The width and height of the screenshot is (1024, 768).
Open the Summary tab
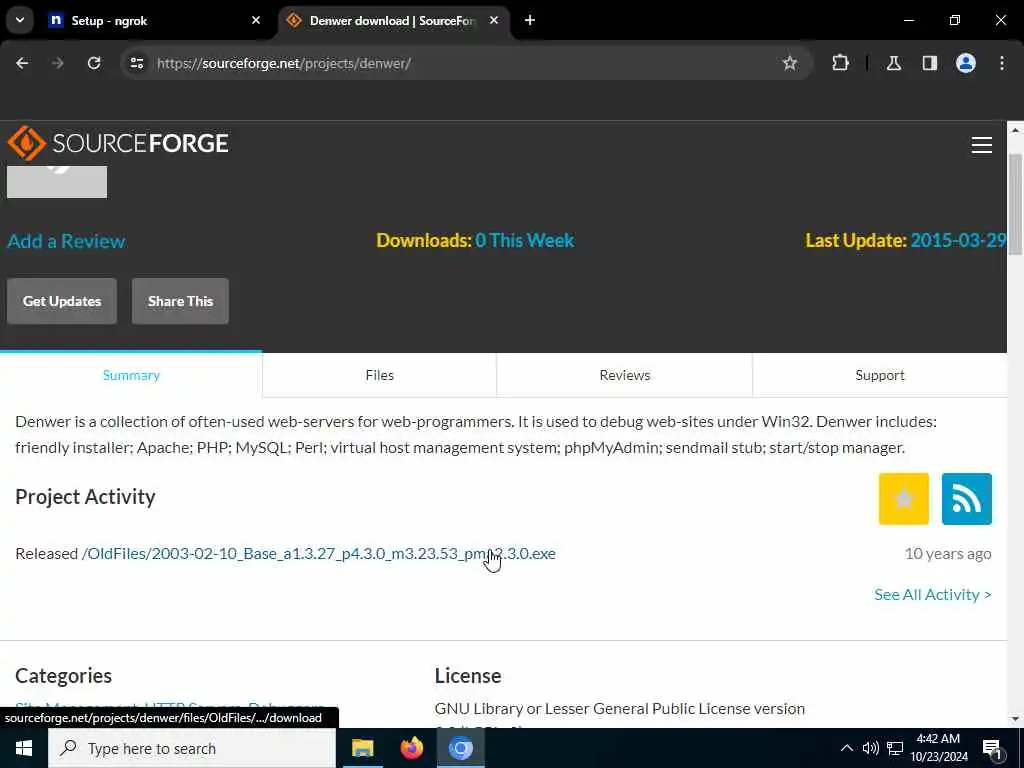click(131, 375)
